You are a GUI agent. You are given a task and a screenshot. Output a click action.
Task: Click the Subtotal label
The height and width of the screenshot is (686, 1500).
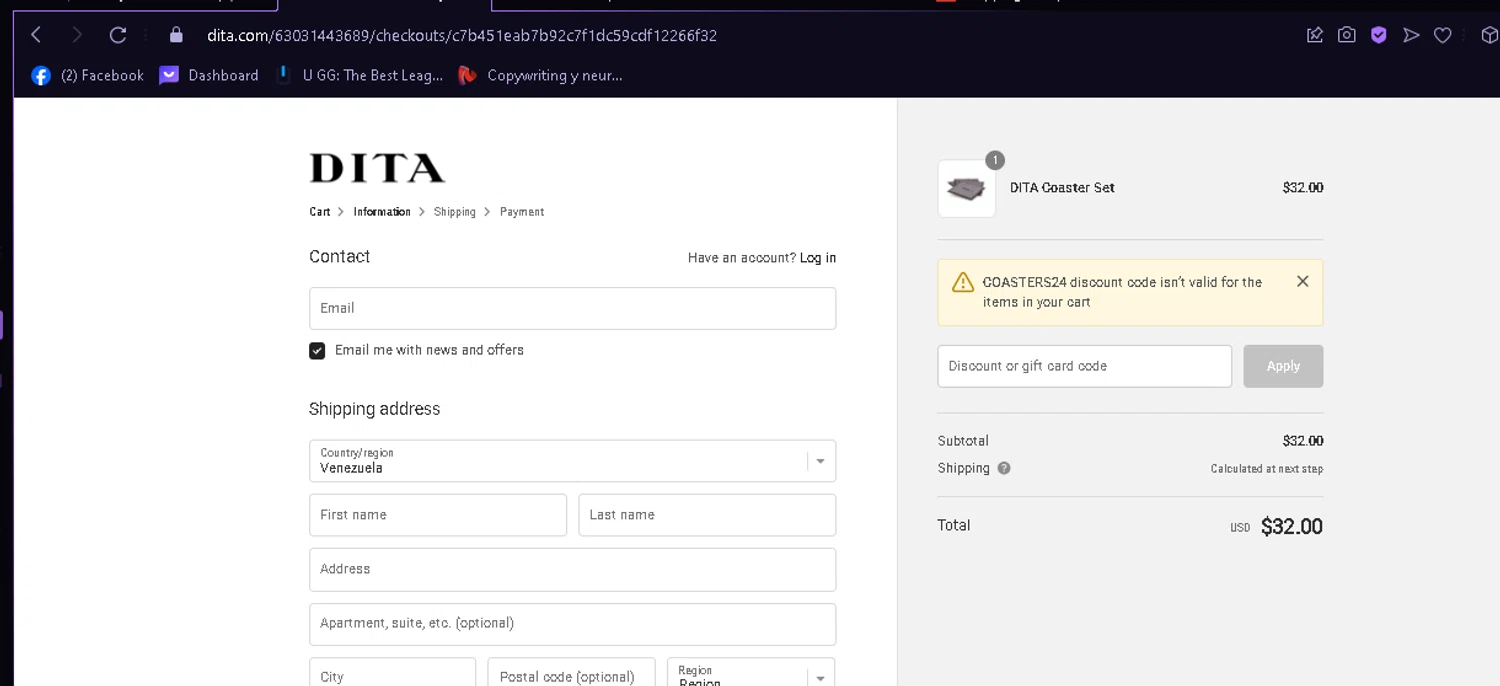pyautogui.click(x=963, y=441)
